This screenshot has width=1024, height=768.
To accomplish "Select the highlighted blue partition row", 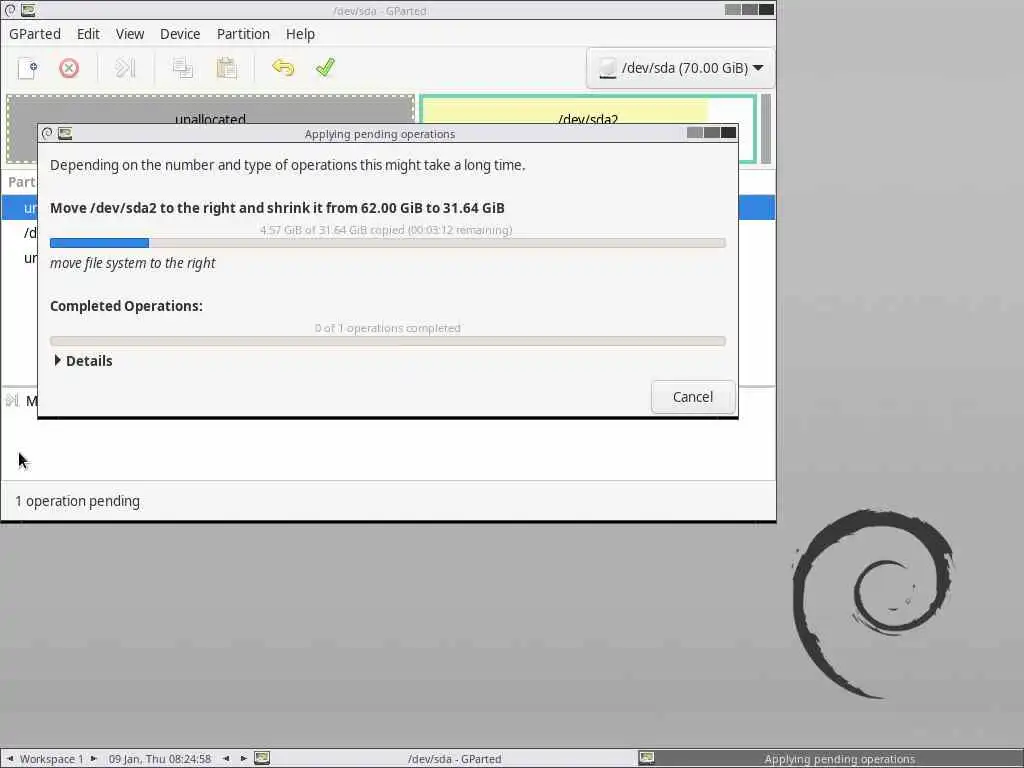I will coord(388,208).
